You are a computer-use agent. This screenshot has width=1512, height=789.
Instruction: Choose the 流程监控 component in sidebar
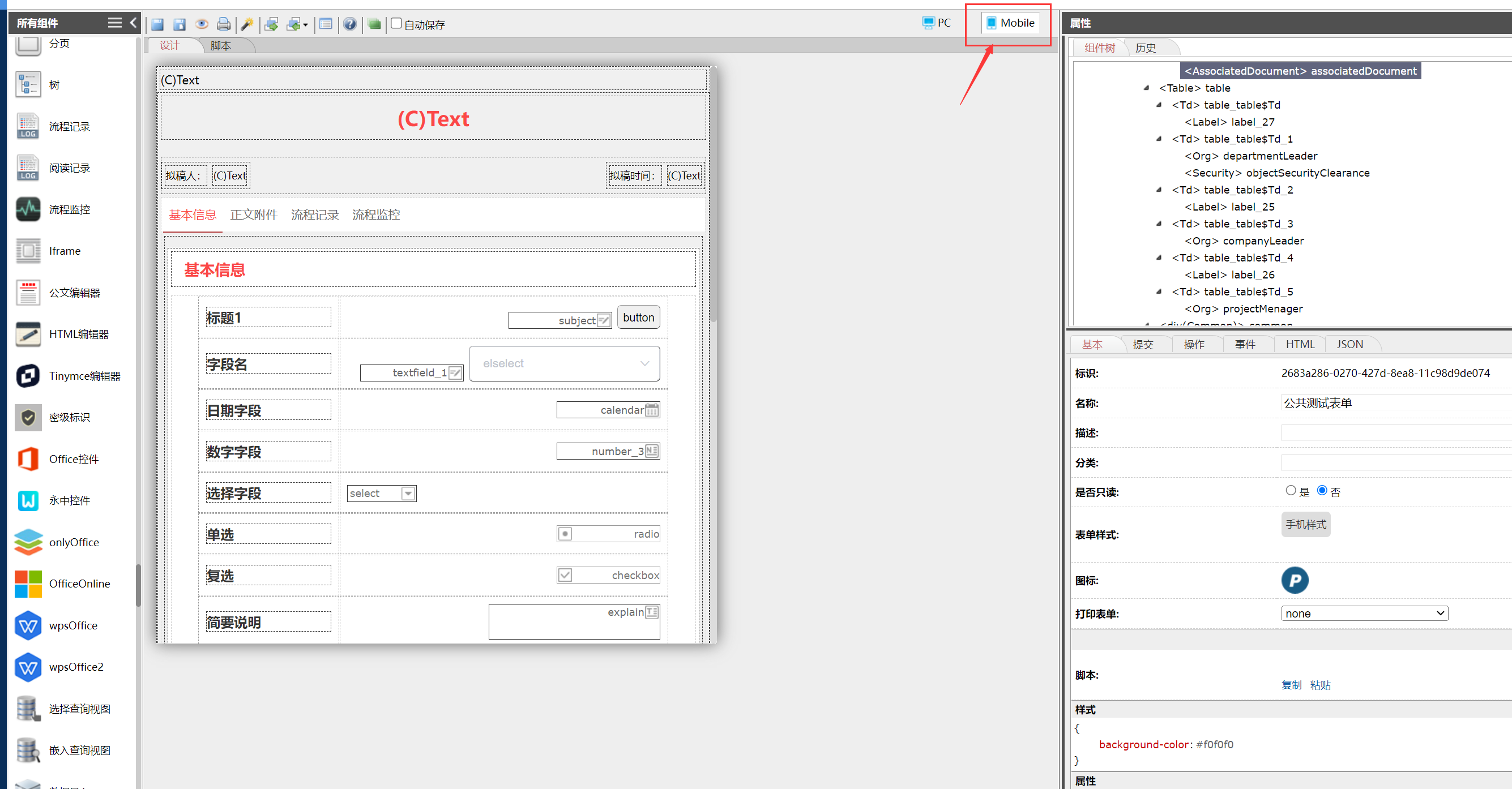pyautogui.click(x=28, y=209)
